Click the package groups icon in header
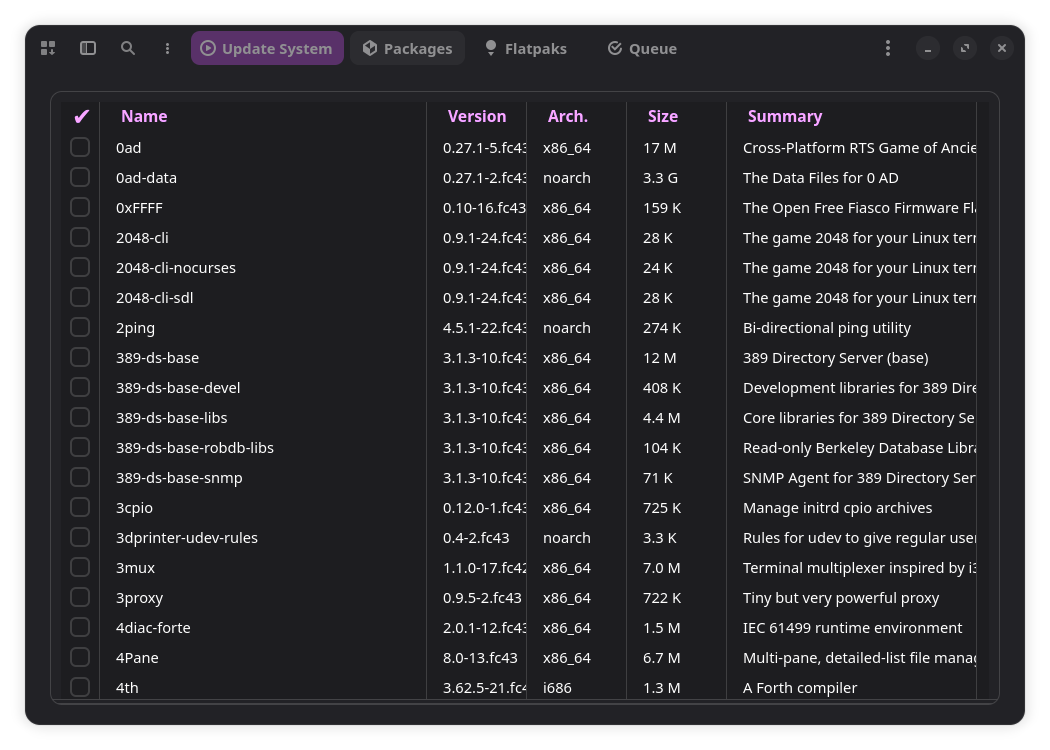 48,48
